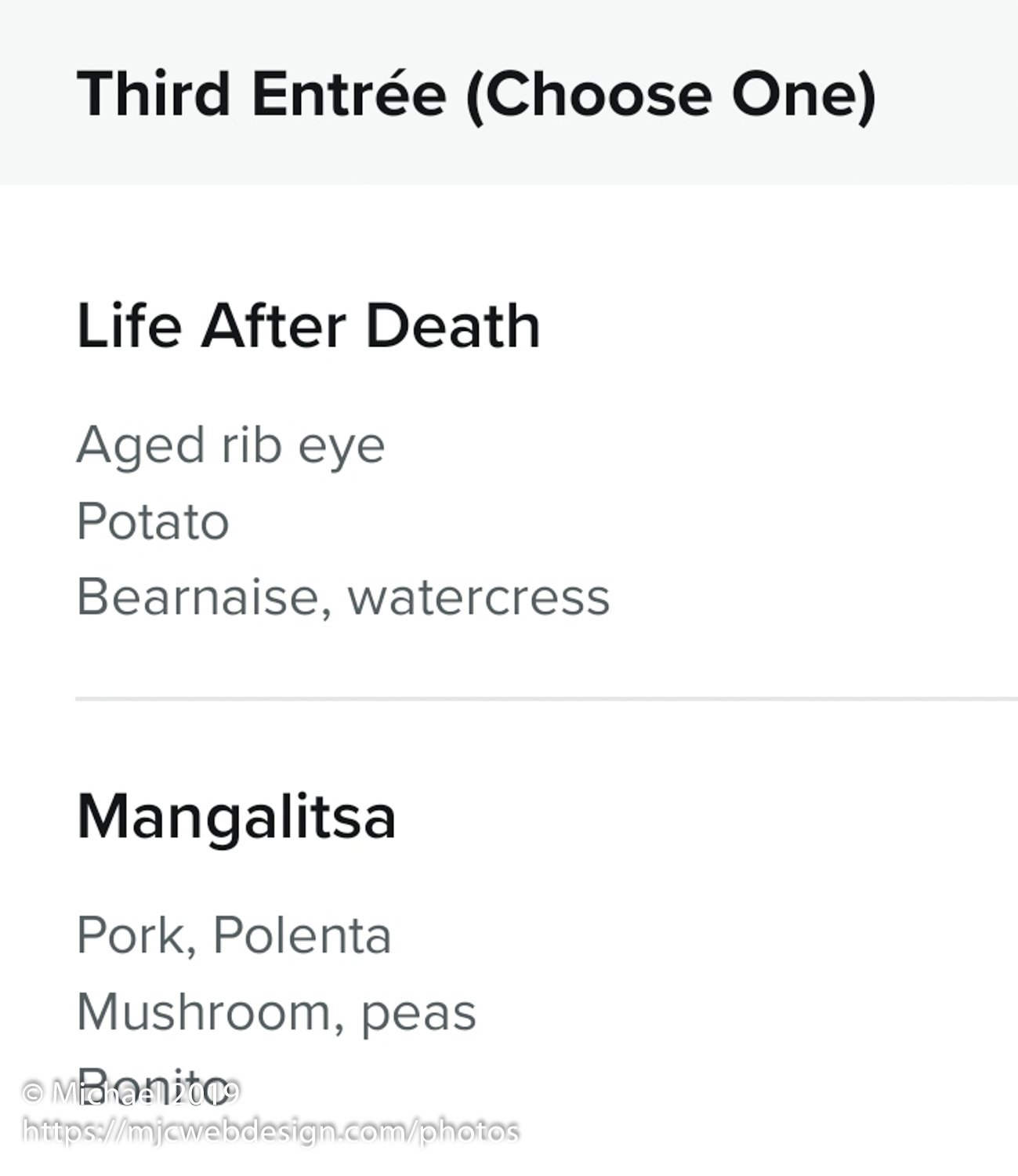
Task: Click the word Death in first title
Action: (x=453, y=326)
